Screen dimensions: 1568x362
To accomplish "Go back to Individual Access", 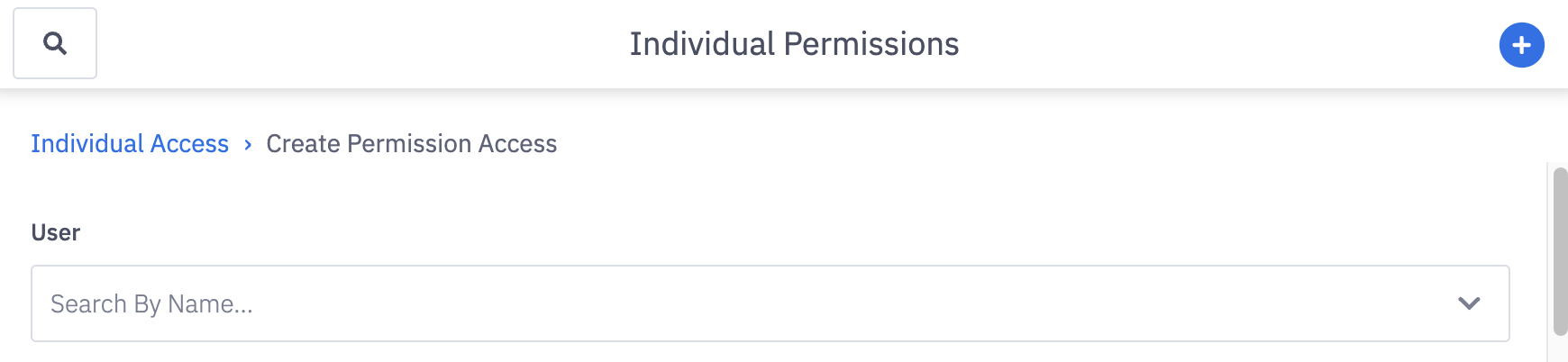I will point(130,144).
